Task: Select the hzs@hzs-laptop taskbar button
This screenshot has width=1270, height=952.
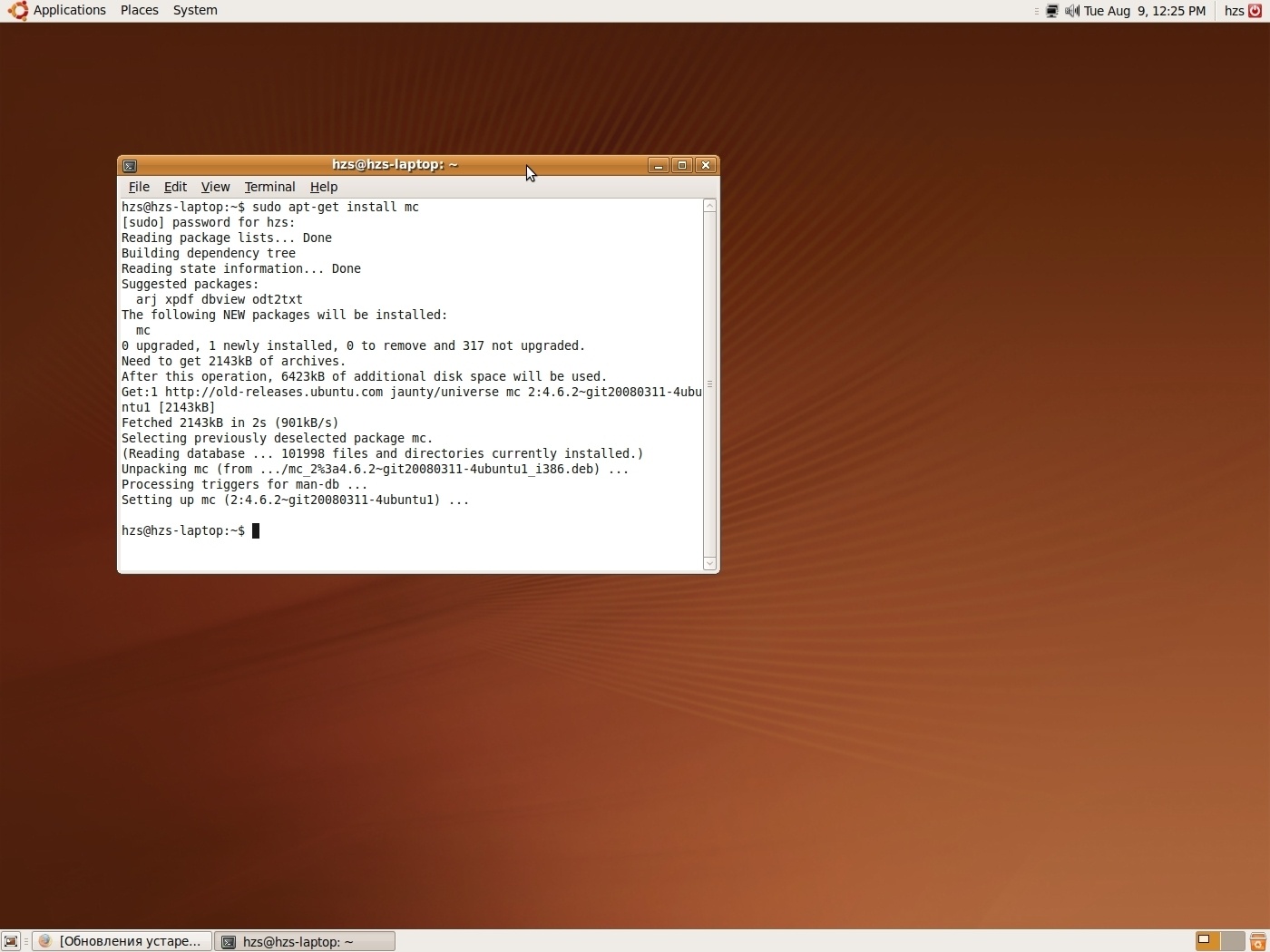Action: point(305,941)
